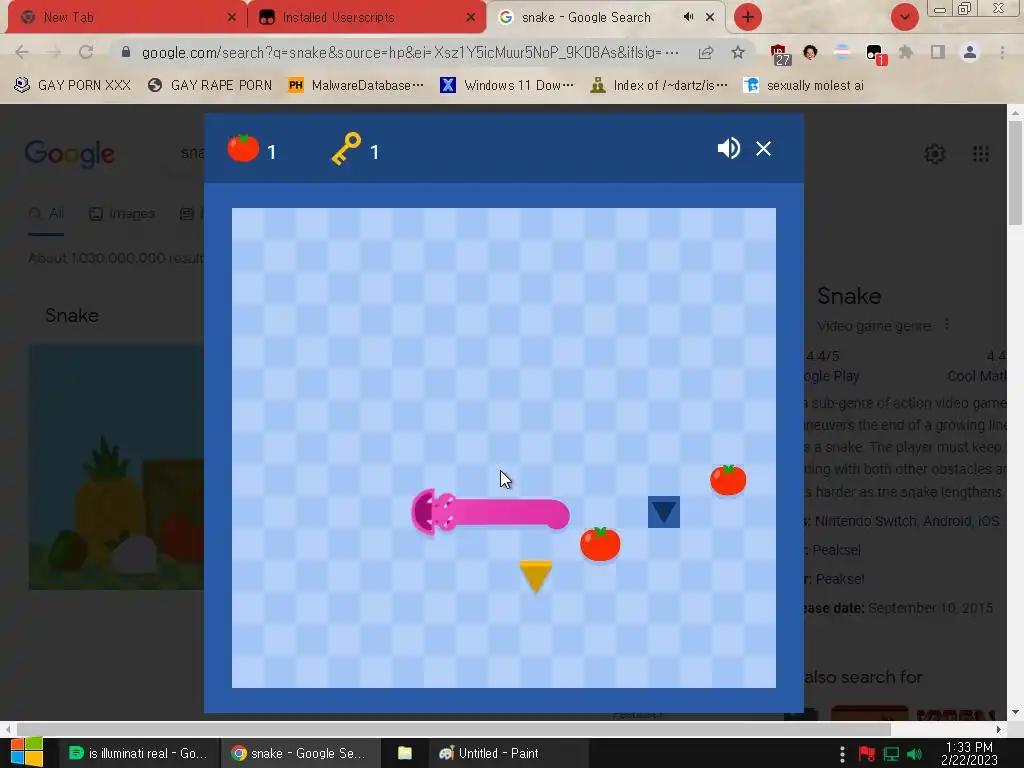
Task: Open the tab search dropdown
Action: [904, 17]
